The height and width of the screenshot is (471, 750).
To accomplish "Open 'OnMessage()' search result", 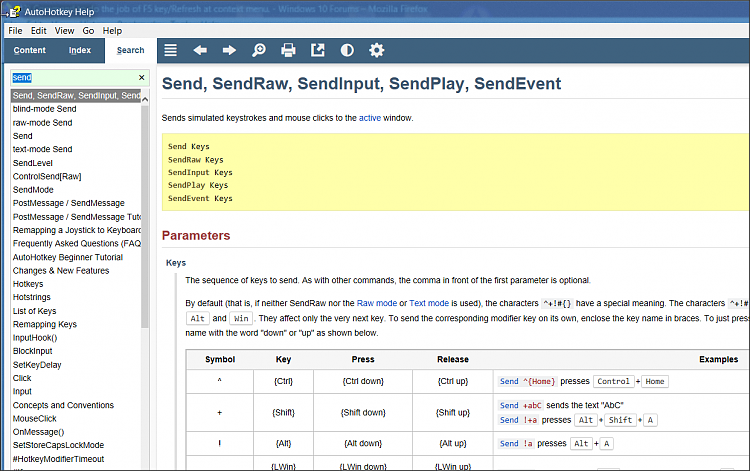I will [38, 432].
